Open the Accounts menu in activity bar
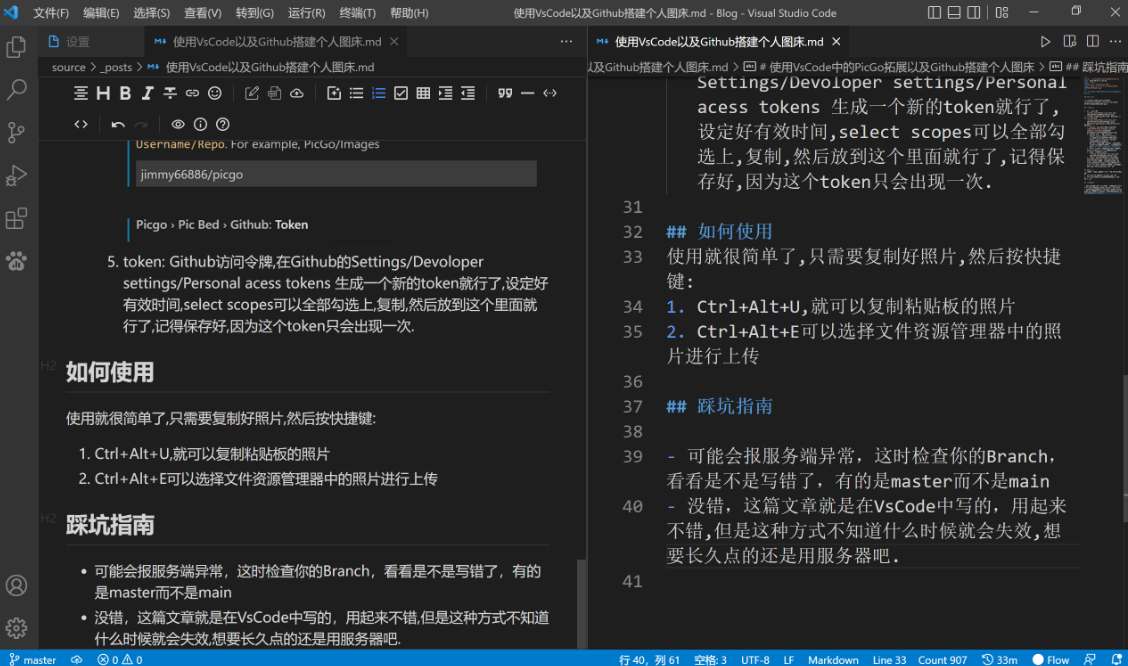 (x=16, y=585)
